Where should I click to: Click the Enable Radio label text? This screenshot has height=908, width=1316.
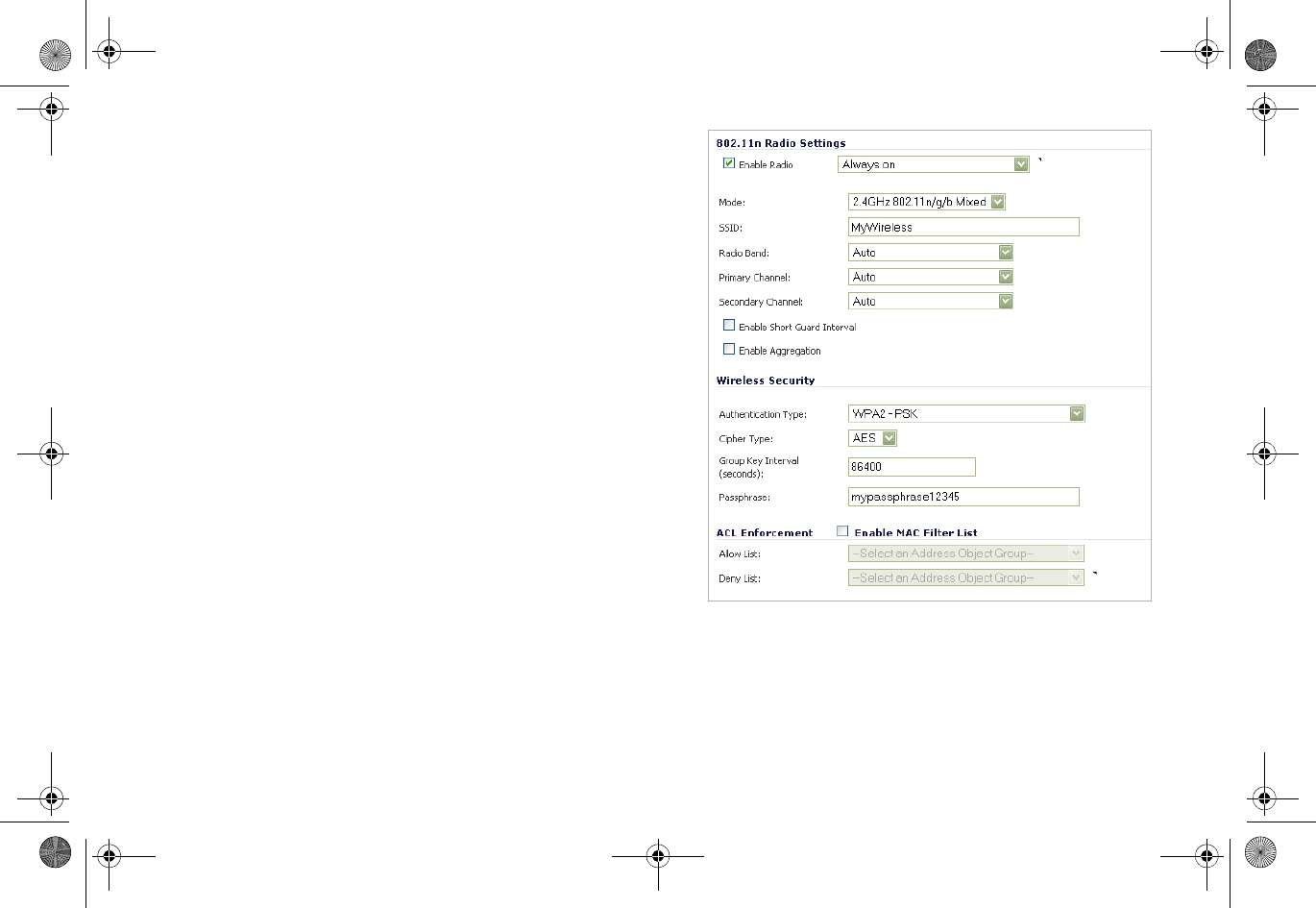tap(766, 165)
